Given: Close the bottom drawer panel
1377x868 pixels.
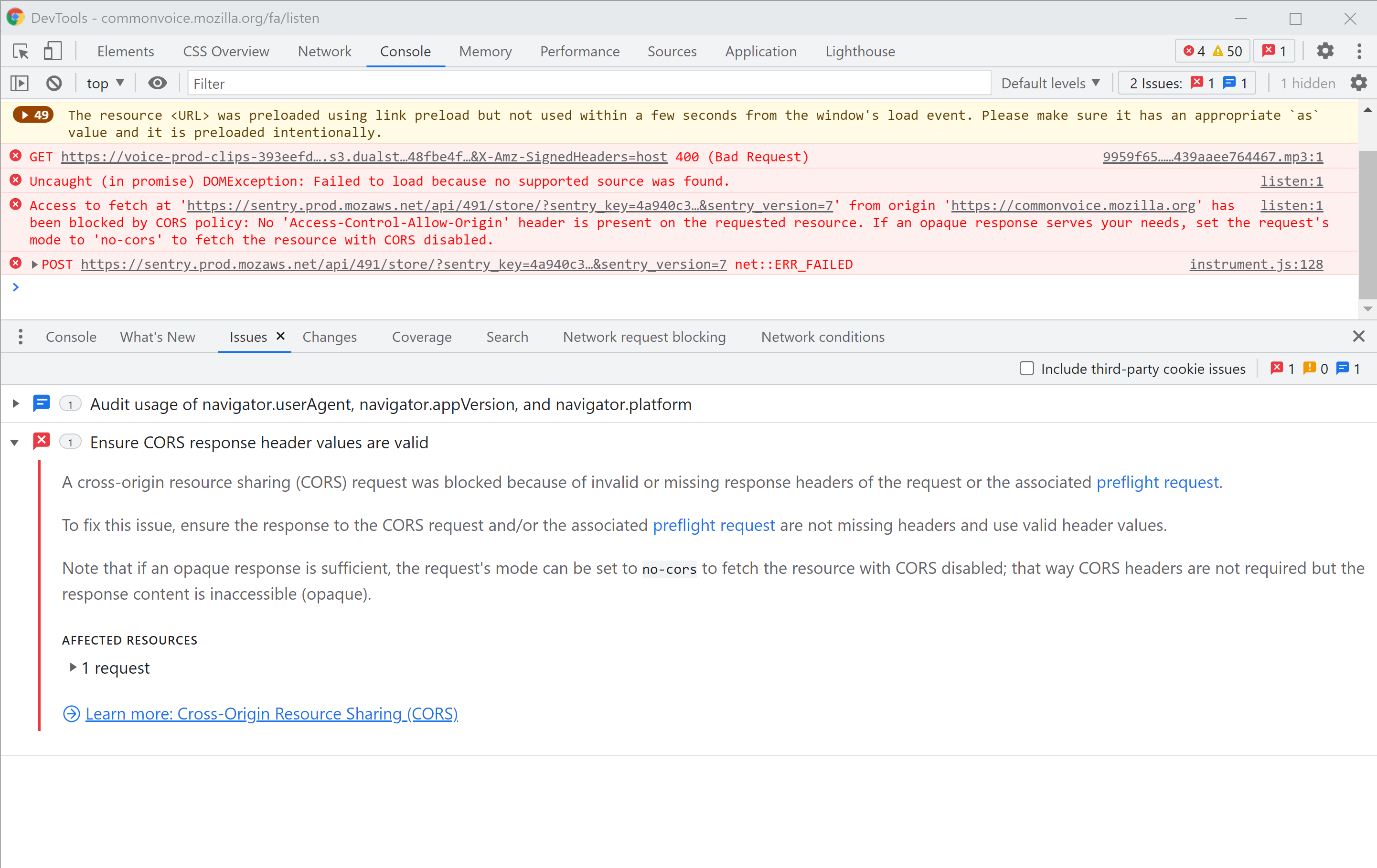Looking at the screenshot, I should click(x=1359, y=336).
